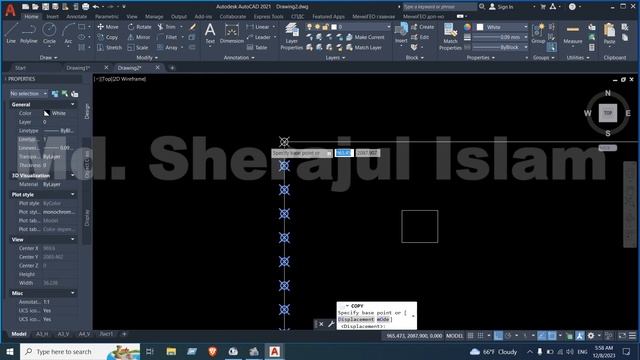The width and height of the screenshot is (640, 360).
Task: Click the Save icon in quick access toolbar
Action: pyautogui.click(x=46, y=7)
